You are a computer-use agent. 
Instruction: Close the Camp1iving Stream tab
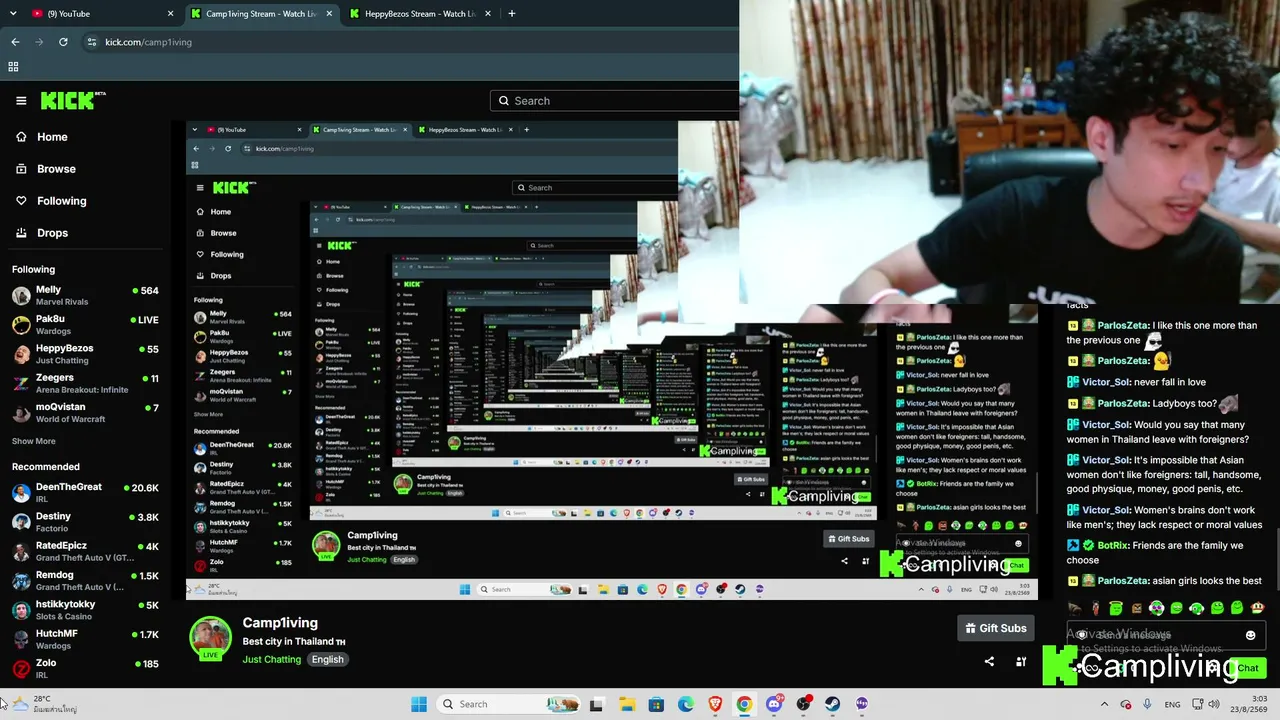(x=329, y=14)
